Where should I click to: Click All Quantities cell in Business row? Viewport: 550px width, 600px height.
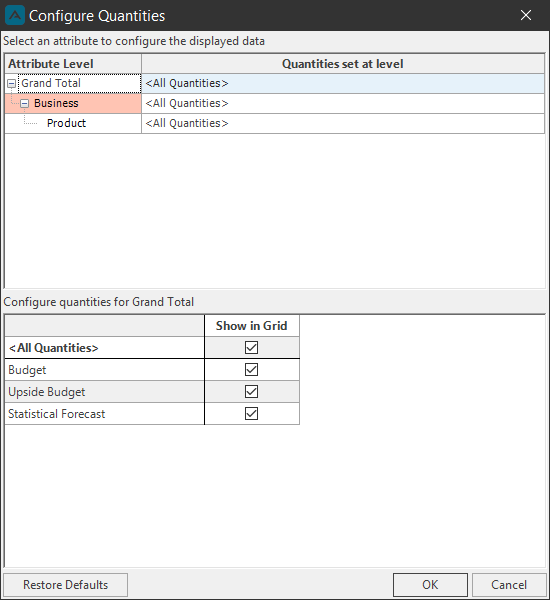coord(343,103)
